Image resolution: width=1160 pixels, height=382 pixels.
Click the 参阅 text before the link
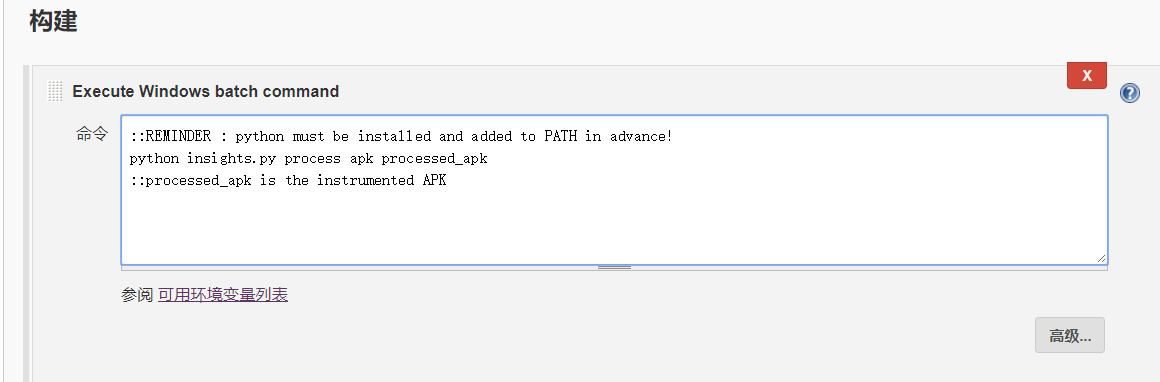pos(137,295)
